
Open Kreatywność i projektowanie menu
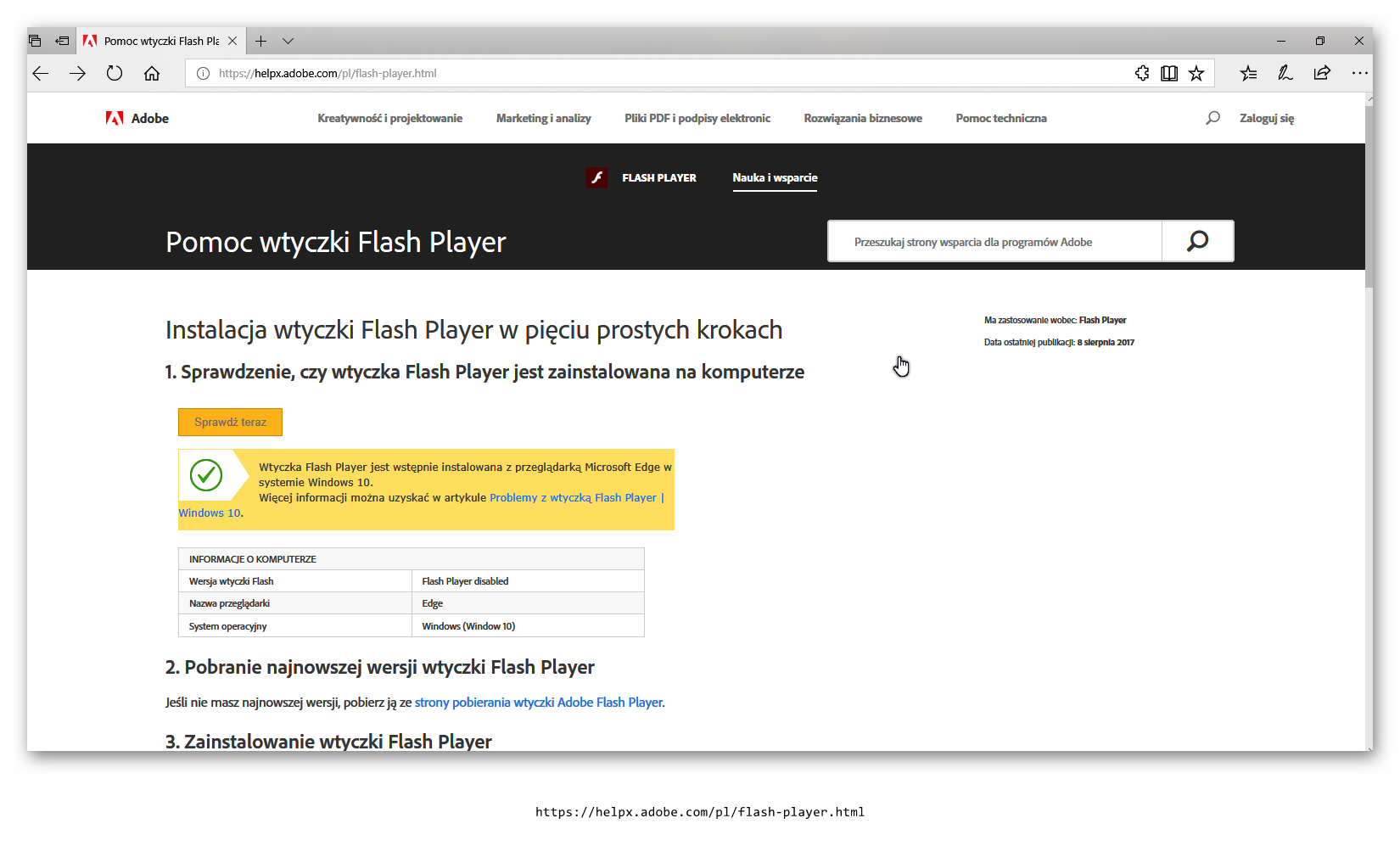389,118
